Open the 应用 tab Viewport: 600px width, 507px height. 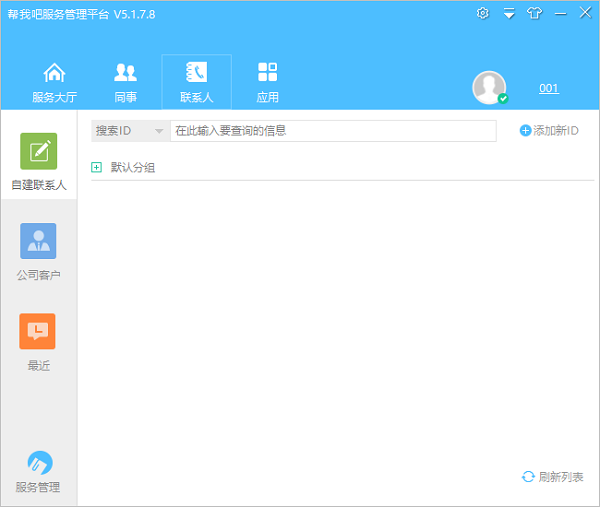pyautogui.click(x=267, y=82)
